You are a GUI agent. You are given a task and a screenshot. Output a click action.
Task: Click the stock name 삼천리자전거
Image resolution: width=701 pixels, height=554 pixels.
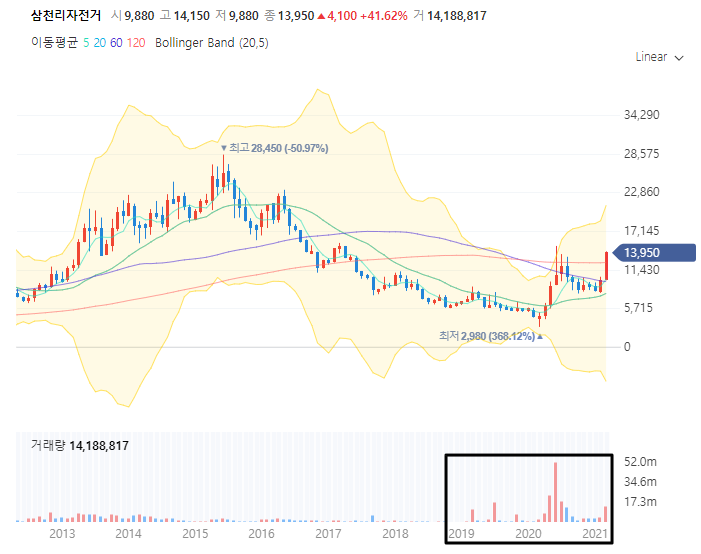pyautogui.click(x=66, y=16)
